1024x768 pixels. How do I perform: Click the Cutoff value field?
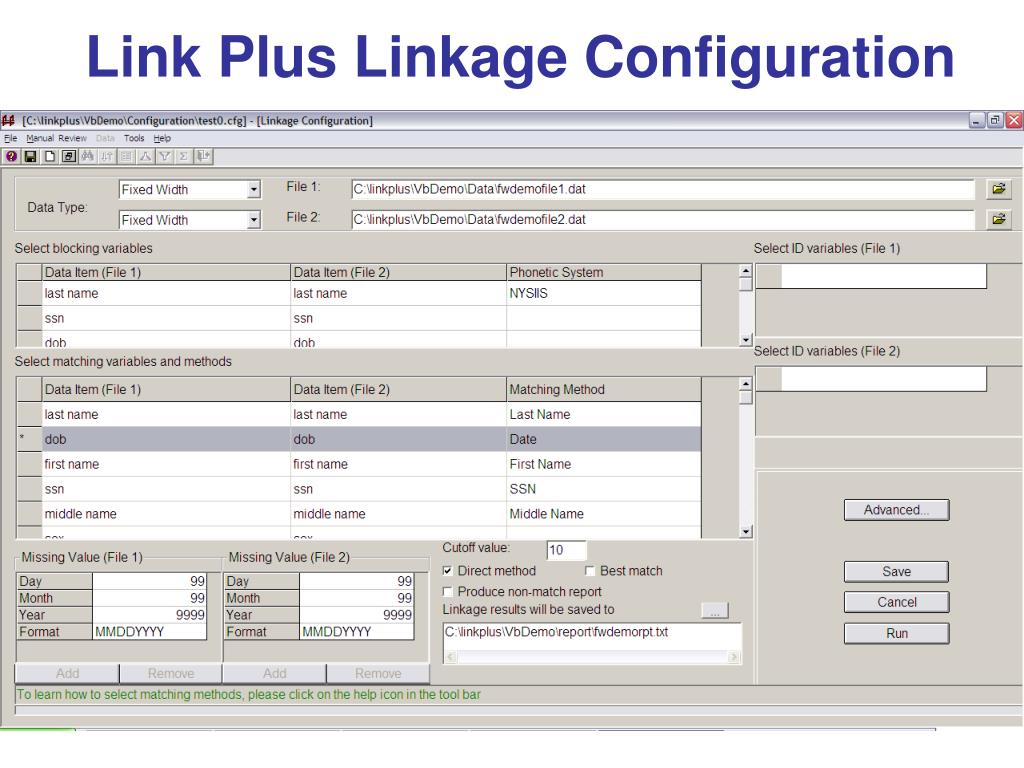click(566, 550)
